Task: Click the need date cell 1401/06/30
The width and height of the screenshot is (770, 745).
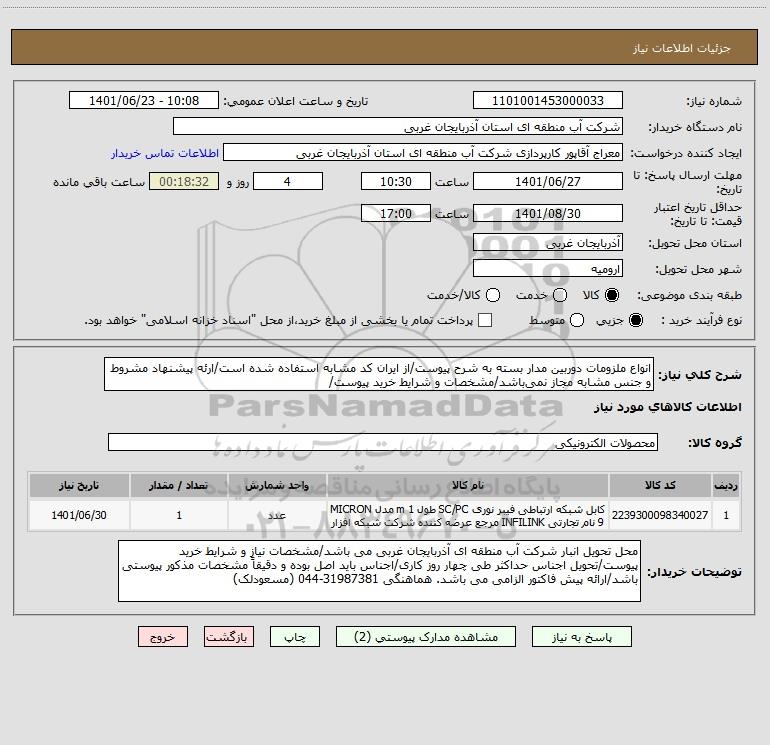Action: tap(79, 515)
